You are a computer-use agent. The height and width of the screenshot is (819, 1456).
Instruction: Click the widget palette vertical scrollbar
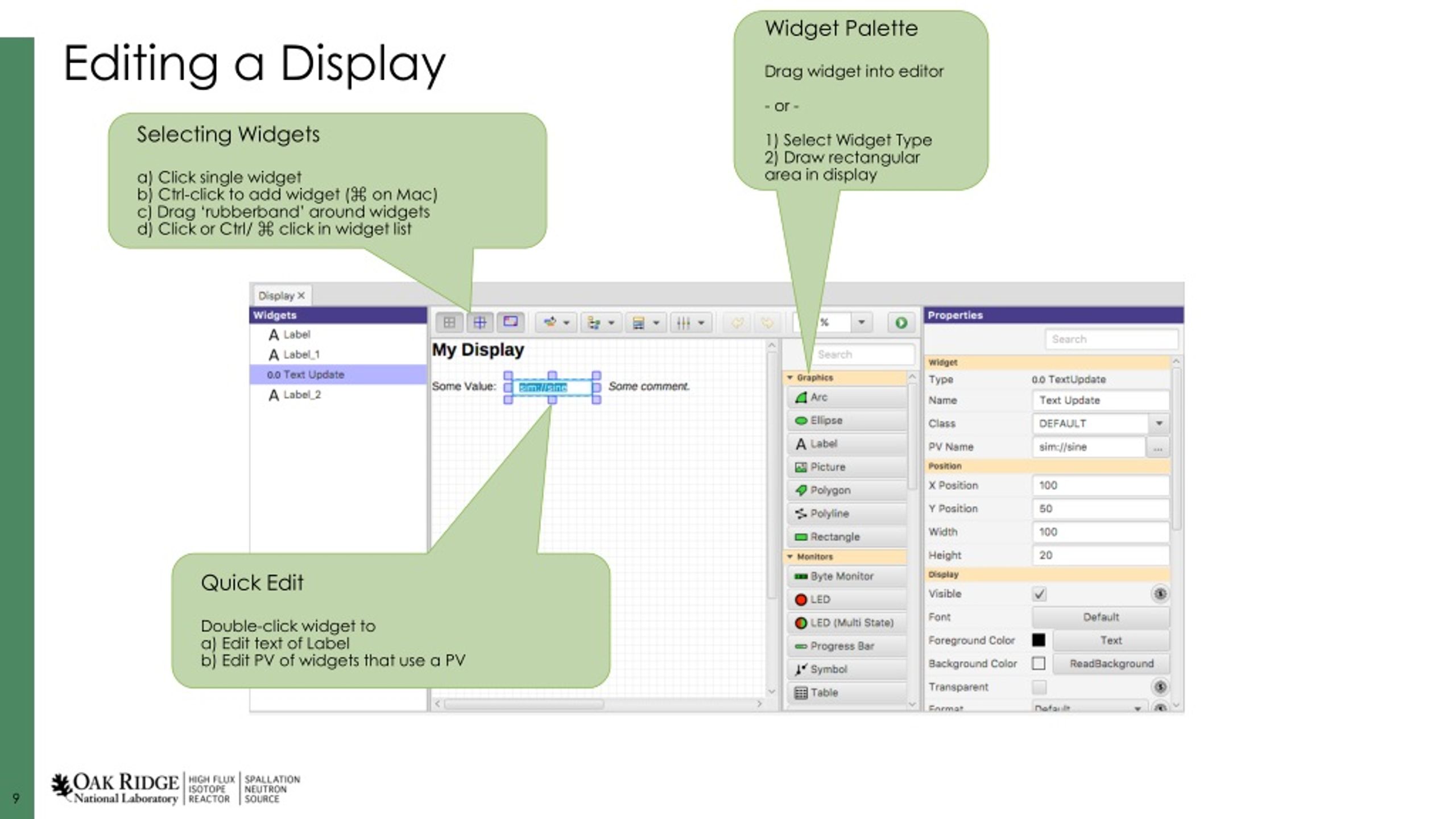click(x=912, y=435)
